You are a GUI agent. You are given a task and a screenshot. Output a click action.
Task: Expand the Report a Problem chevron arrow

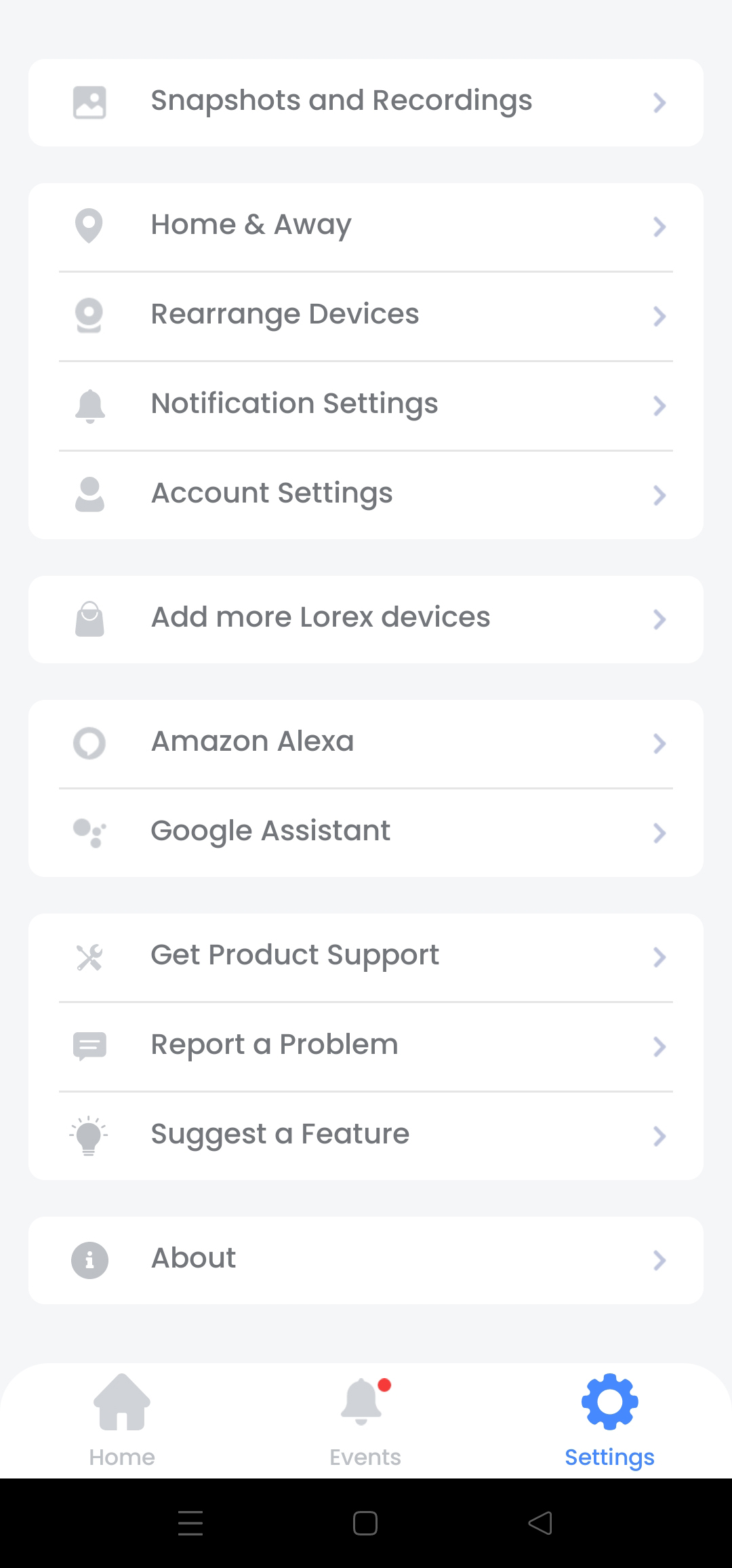659,1046
